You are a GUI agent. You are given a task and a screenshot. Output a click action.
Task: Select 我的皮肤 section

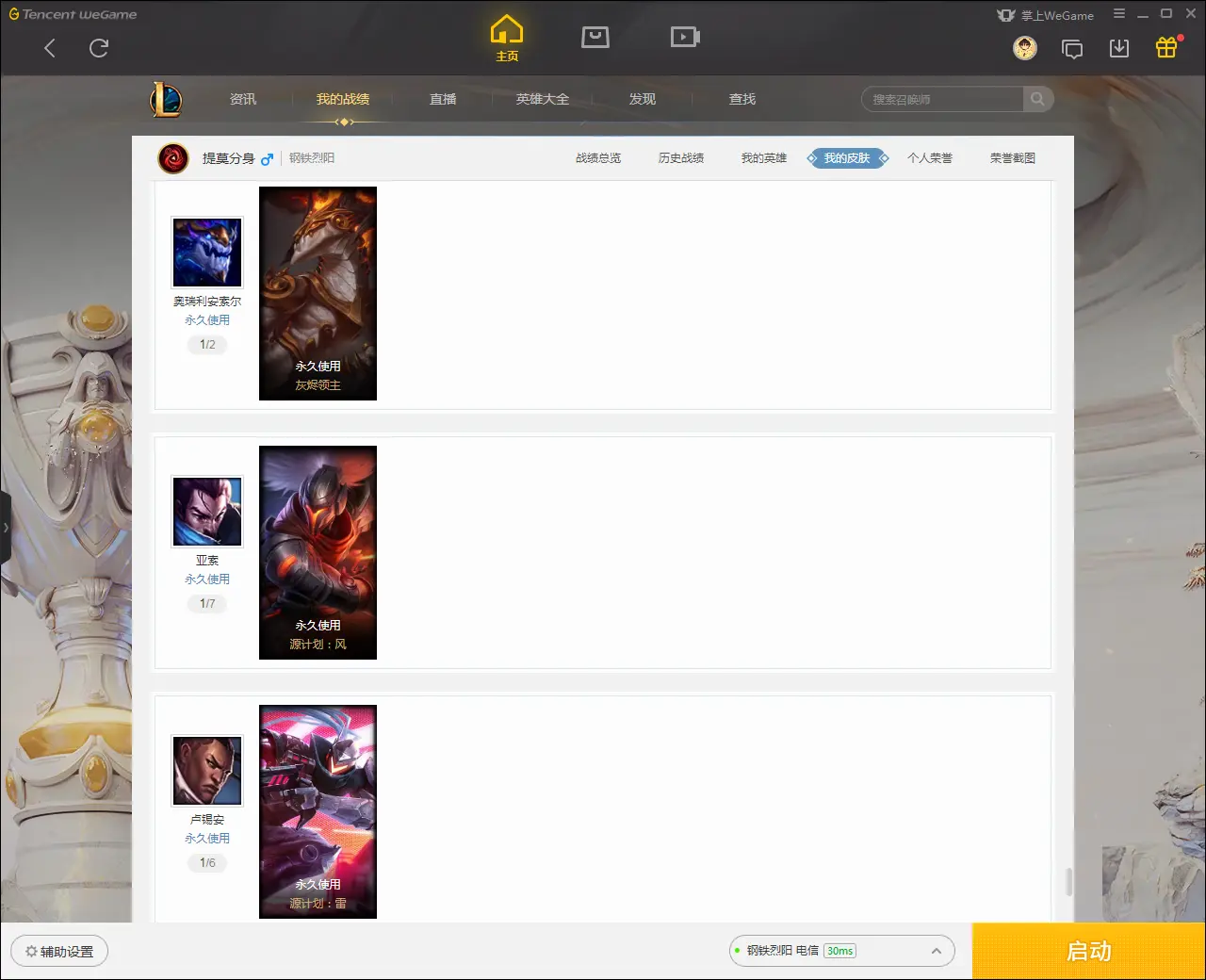(847, 158)
